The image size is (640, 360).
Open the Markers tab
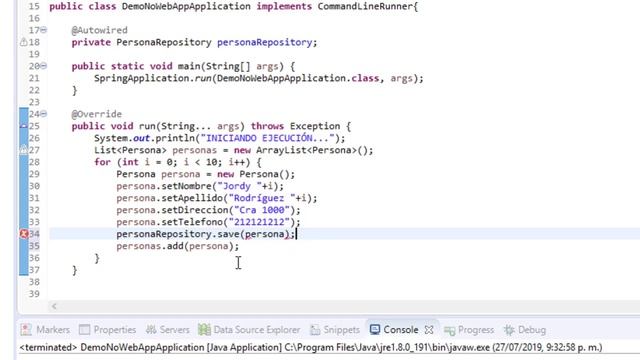pos(45,330)
